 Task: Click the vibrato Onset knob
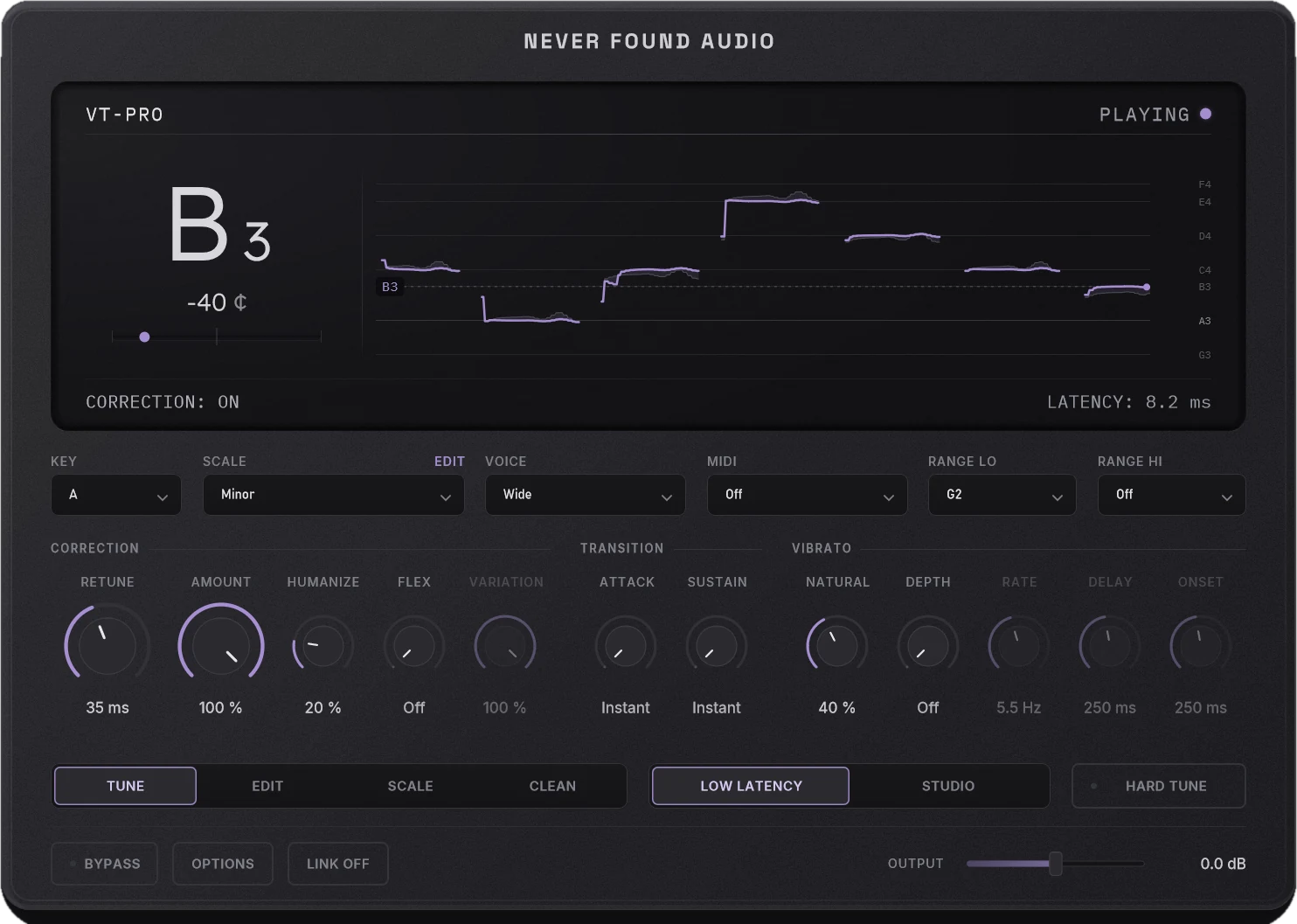(1201, 646)
